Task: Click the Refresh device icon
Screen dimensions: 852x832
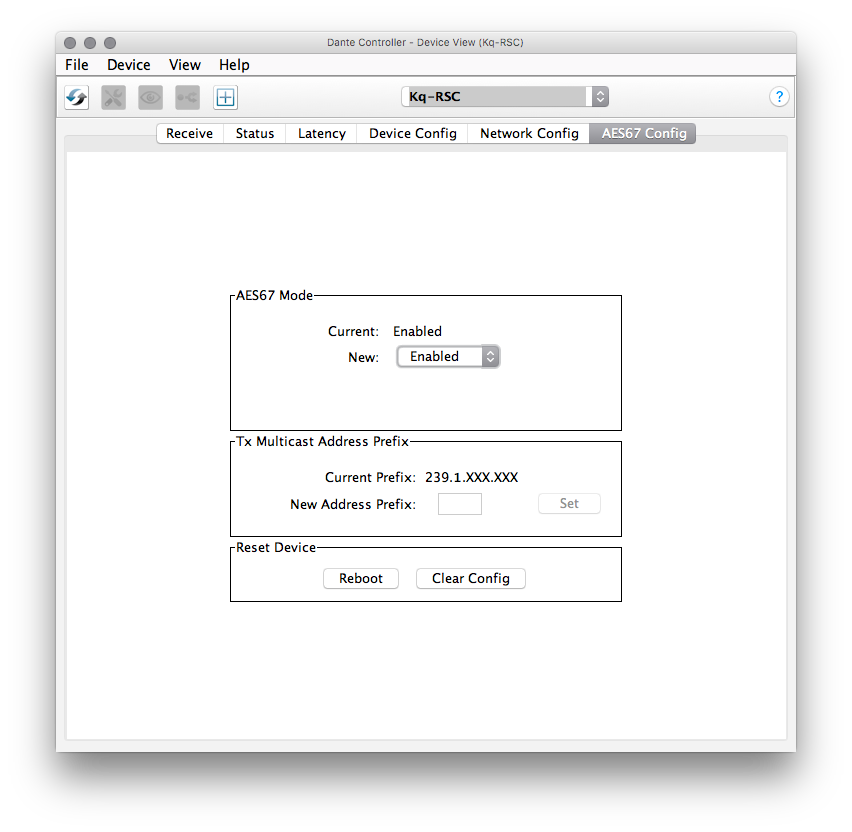Action: (x=77, y=98)
